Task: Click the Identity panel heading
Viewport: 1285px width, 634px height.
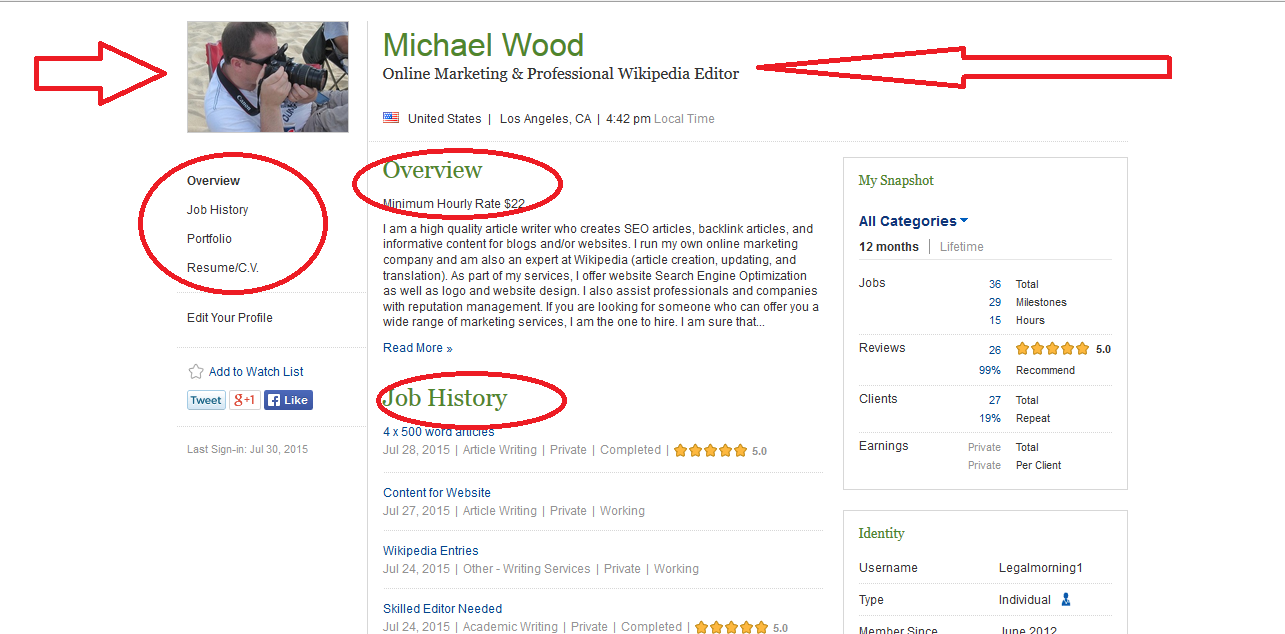Action: 881,534
